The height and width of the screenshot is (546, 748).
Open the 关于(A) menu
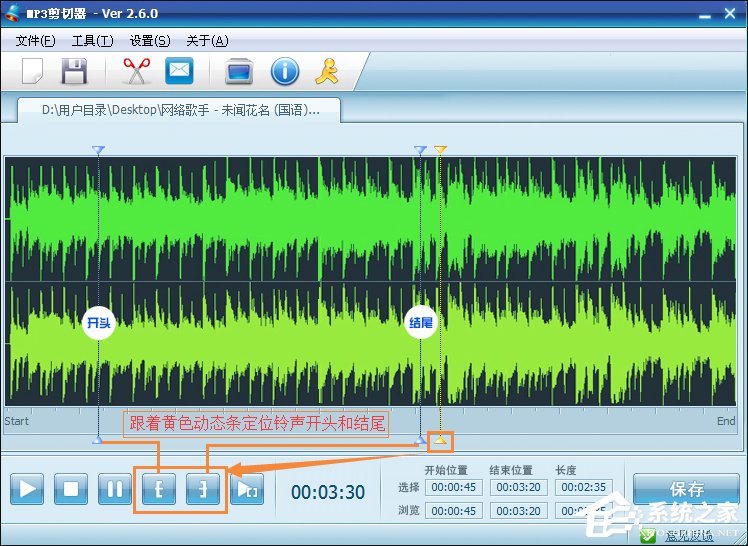pos(207,41)
